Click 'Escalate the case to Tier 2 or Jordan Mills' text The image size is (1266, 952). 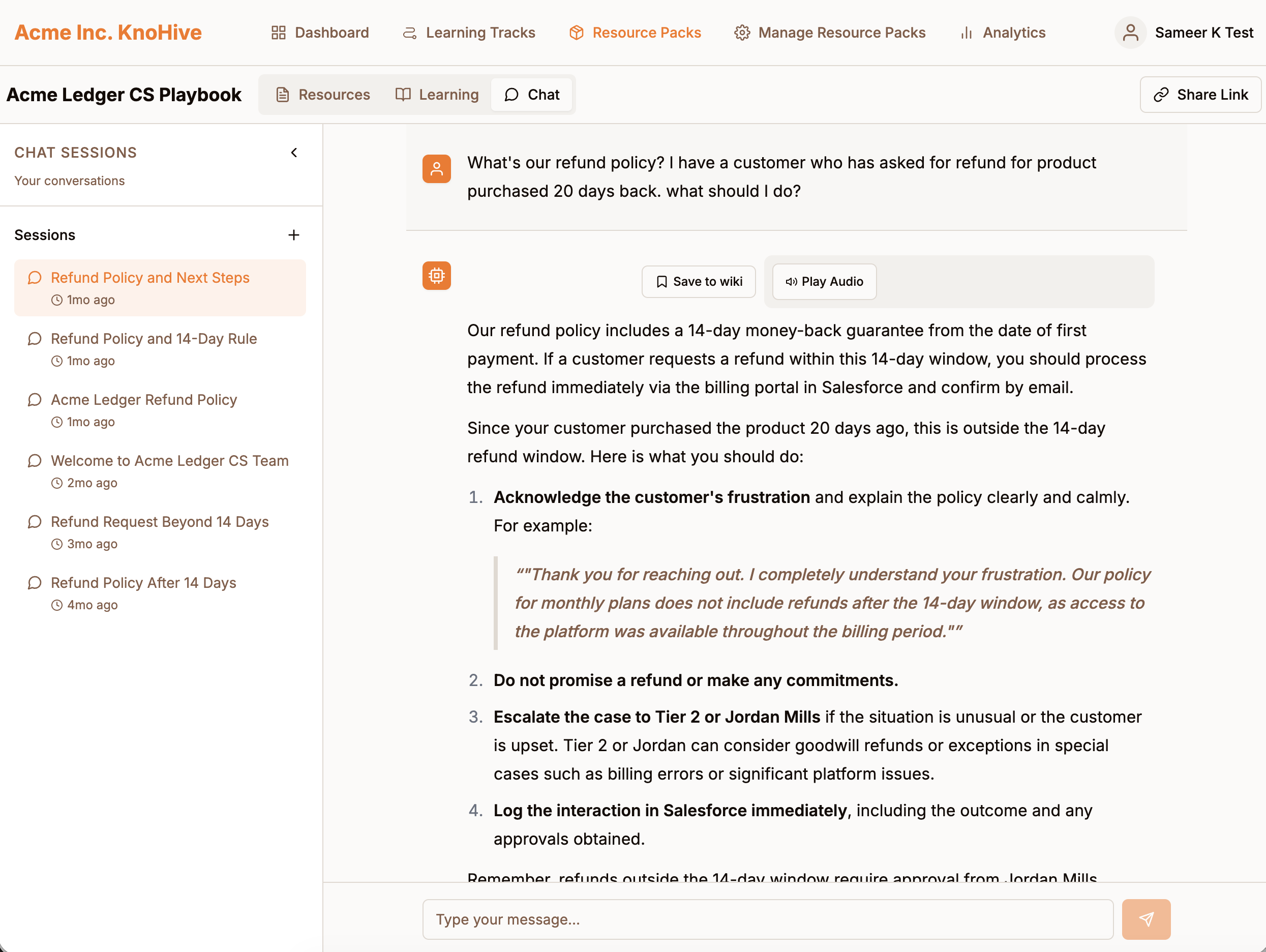(x=656, y=717)
